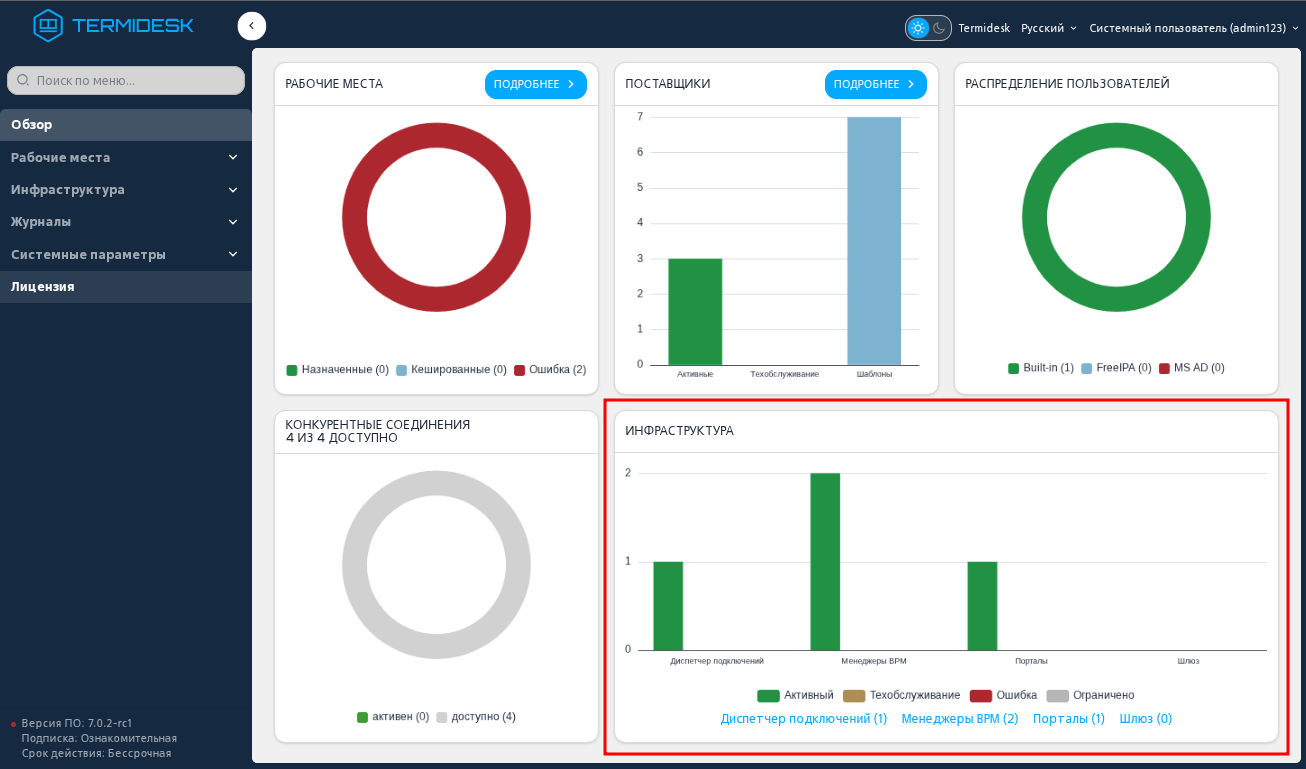Switch to light theme sun icon

coord(919,28)
